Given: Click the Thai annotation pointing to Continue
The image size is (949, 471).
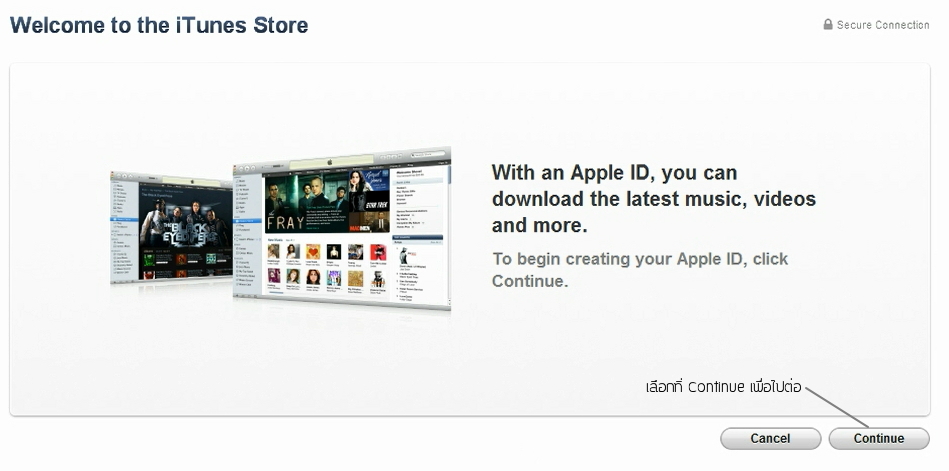Looking at the screenshot, I should [x=723, y=386].
